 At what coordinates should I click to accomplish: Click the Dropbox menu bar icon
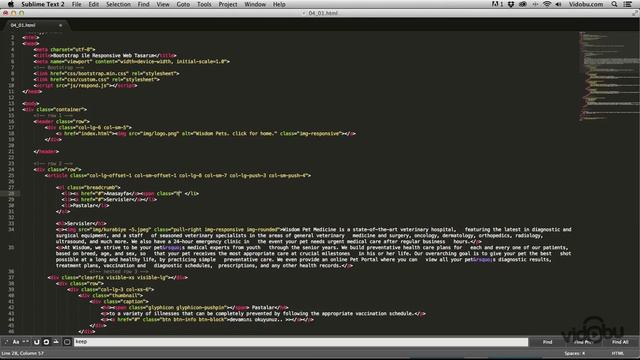[511, 4]
